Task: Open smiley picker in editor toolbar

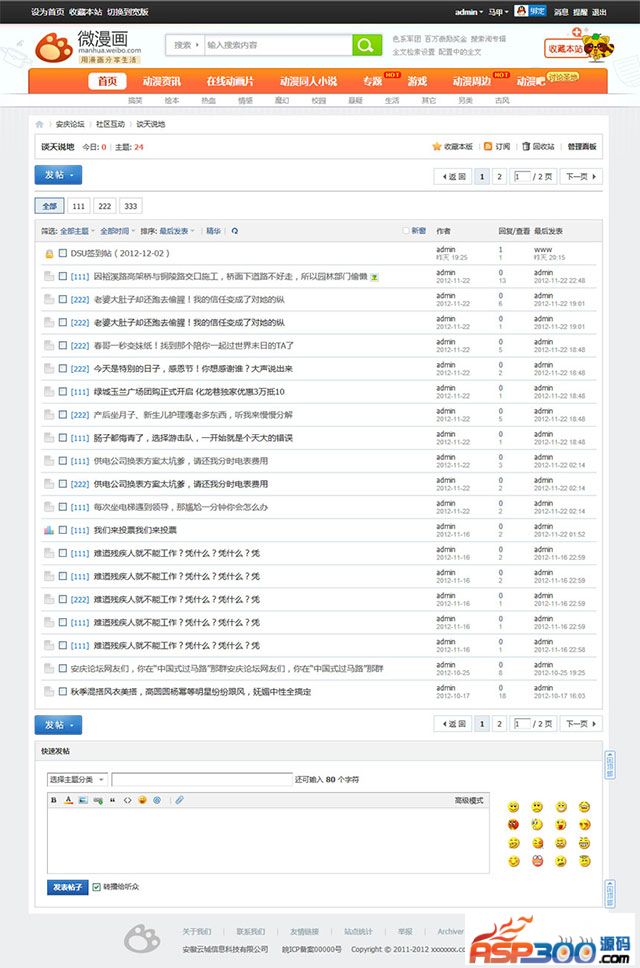Action: pyautogui.click(x=143, y=800)
